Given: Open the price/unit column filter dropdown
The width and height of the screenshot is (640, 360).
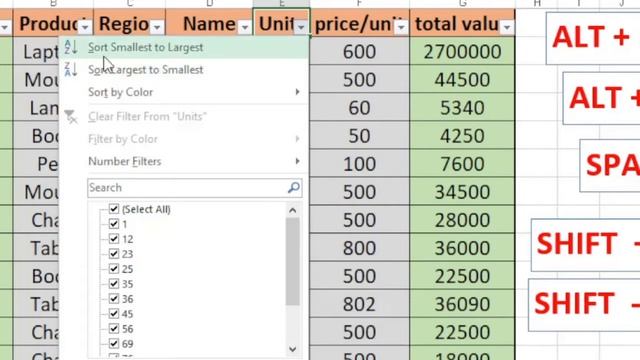Looking at the screenshot, I should tap(401, 27).
